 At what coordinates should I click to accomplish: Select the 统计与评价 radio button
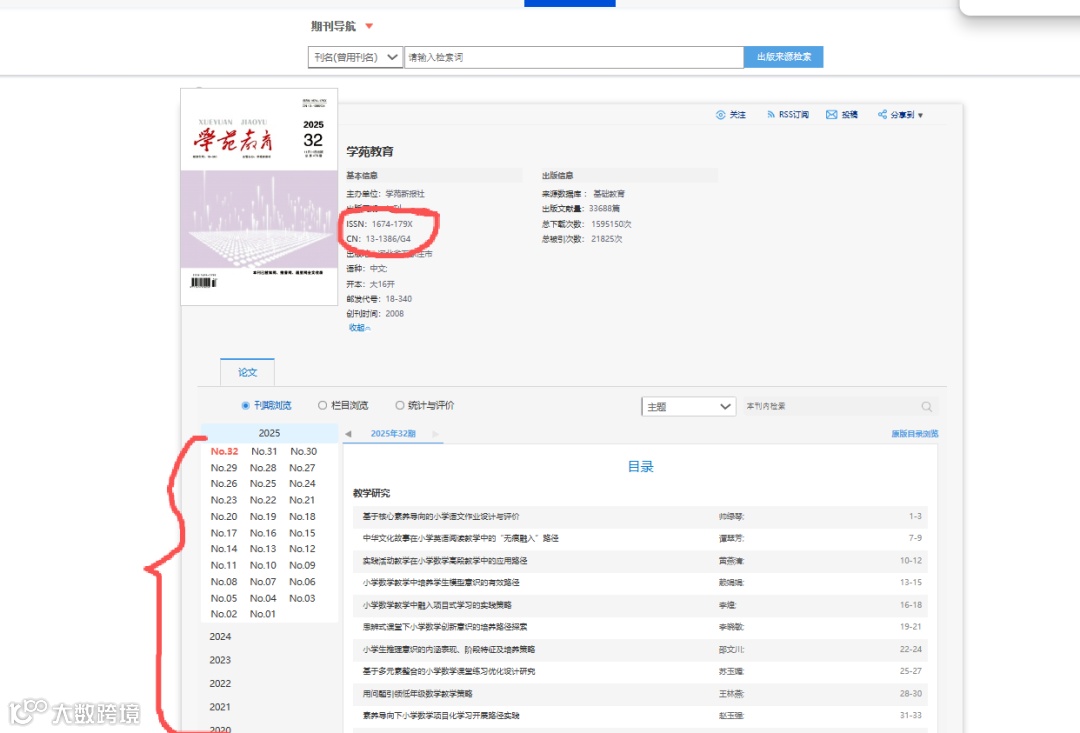(x=399, y=406)
